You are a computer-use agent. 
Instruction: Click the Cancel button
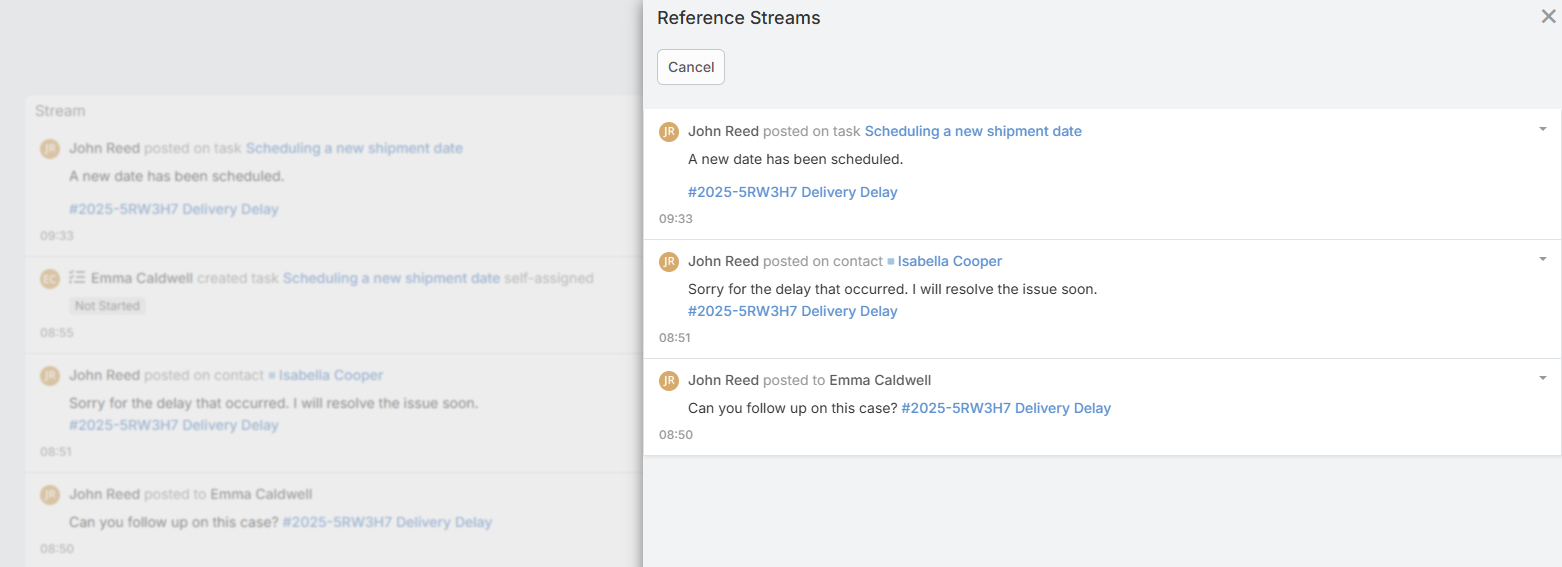click(691, 67)
